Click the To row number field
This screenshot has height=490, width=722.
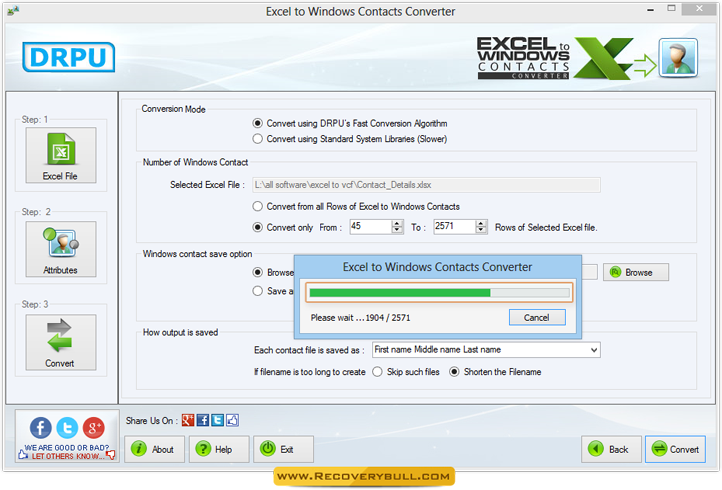pyautogui.click(x=454, y=227)
